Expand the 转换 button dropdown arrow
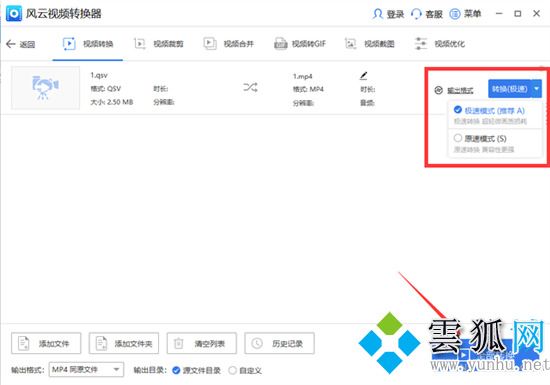This screenshot has width=550, height=385. pyautogui.click(x=537, y=89)
